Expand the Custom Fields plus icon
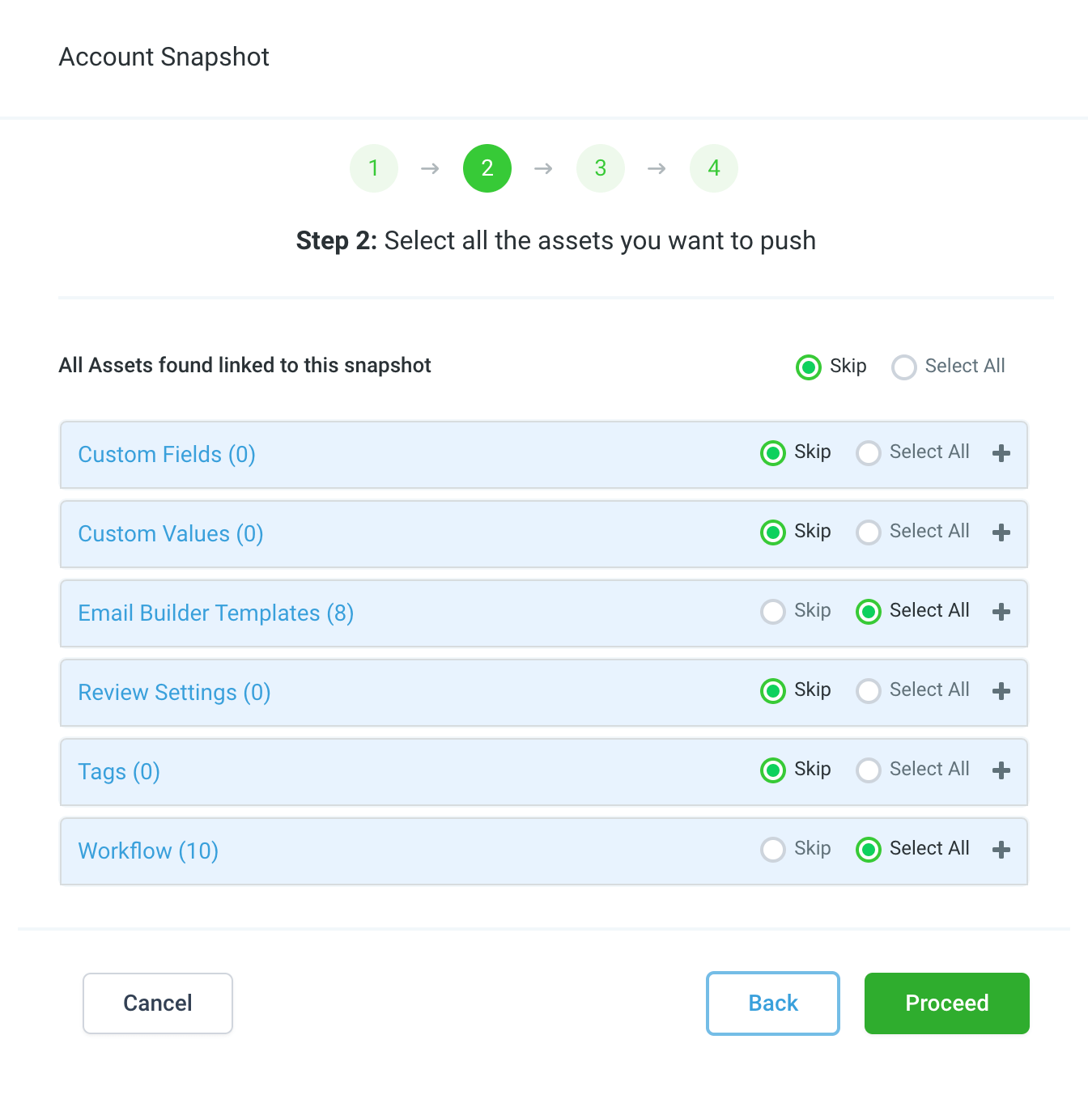 (x=1001, y=453)
